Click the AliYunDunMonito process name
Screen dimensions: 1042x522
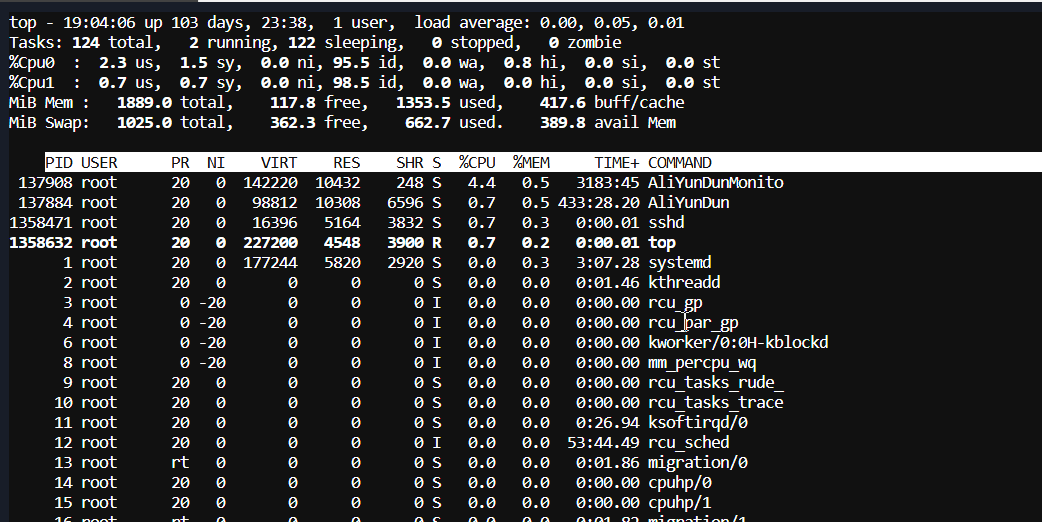tap(715, 183)
